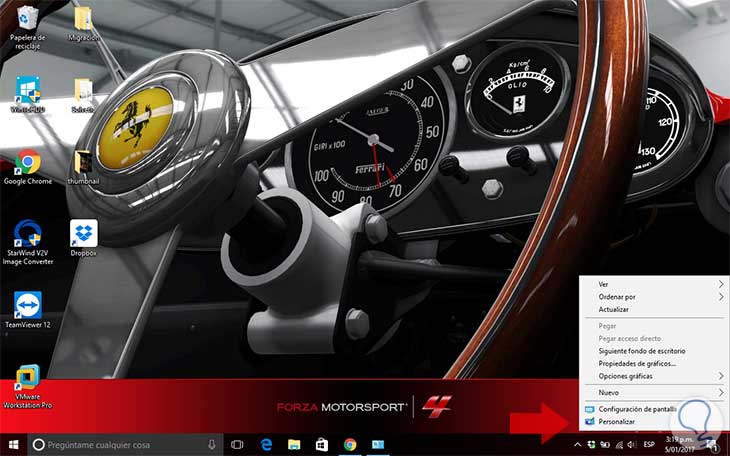Click the Dropbox sync tray icon
730x456 pixels.
592,445
